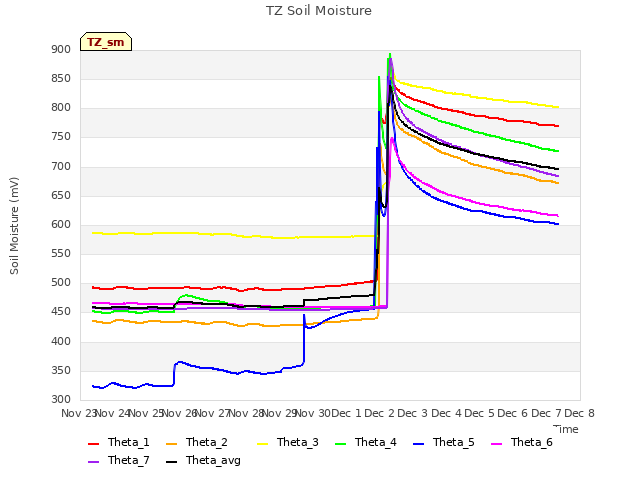Click the 850 y-axis tick label
Screen dimensions: 640x480
click(61, 78)
